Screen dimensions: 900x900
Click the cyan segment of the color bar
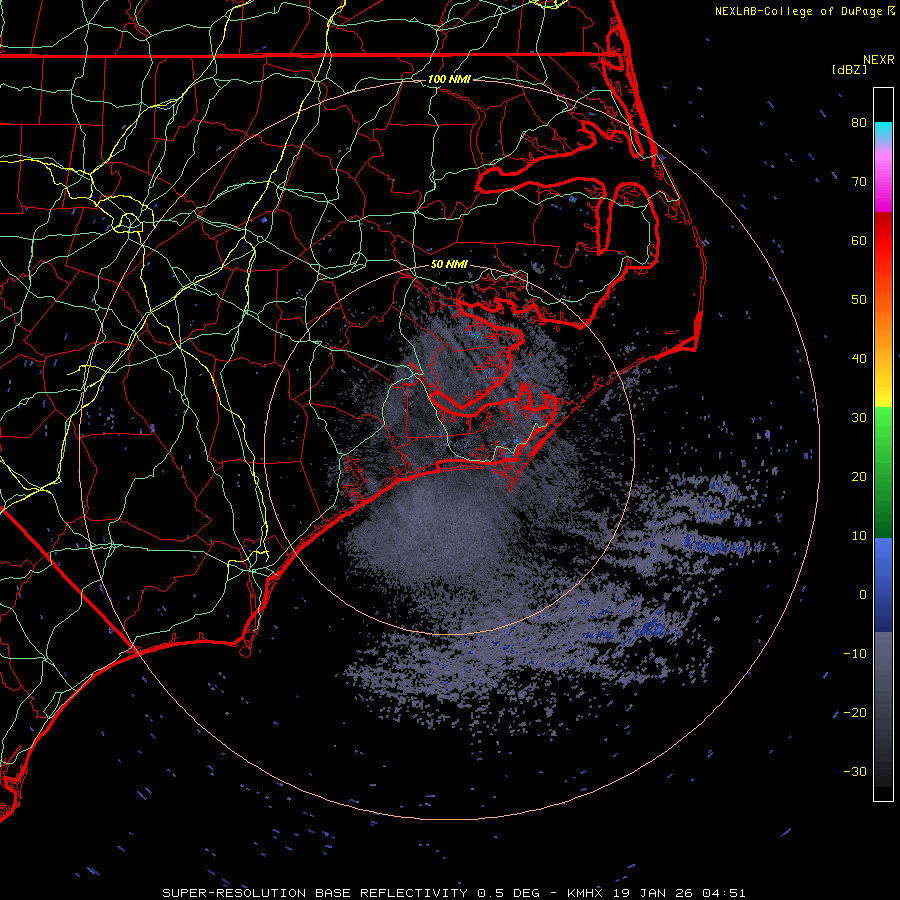[883, 131]
